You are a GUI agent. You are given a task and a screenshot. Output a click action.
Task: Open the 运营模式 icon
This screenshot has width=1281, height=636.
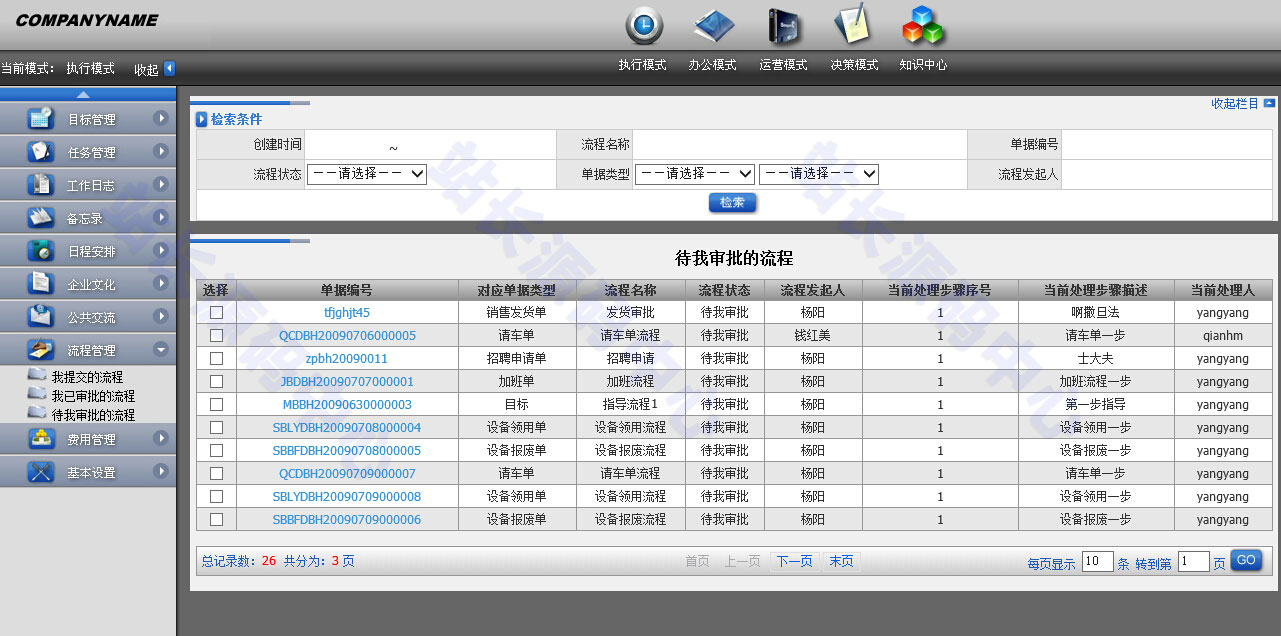pyautogui.click(x=783, y=26)
